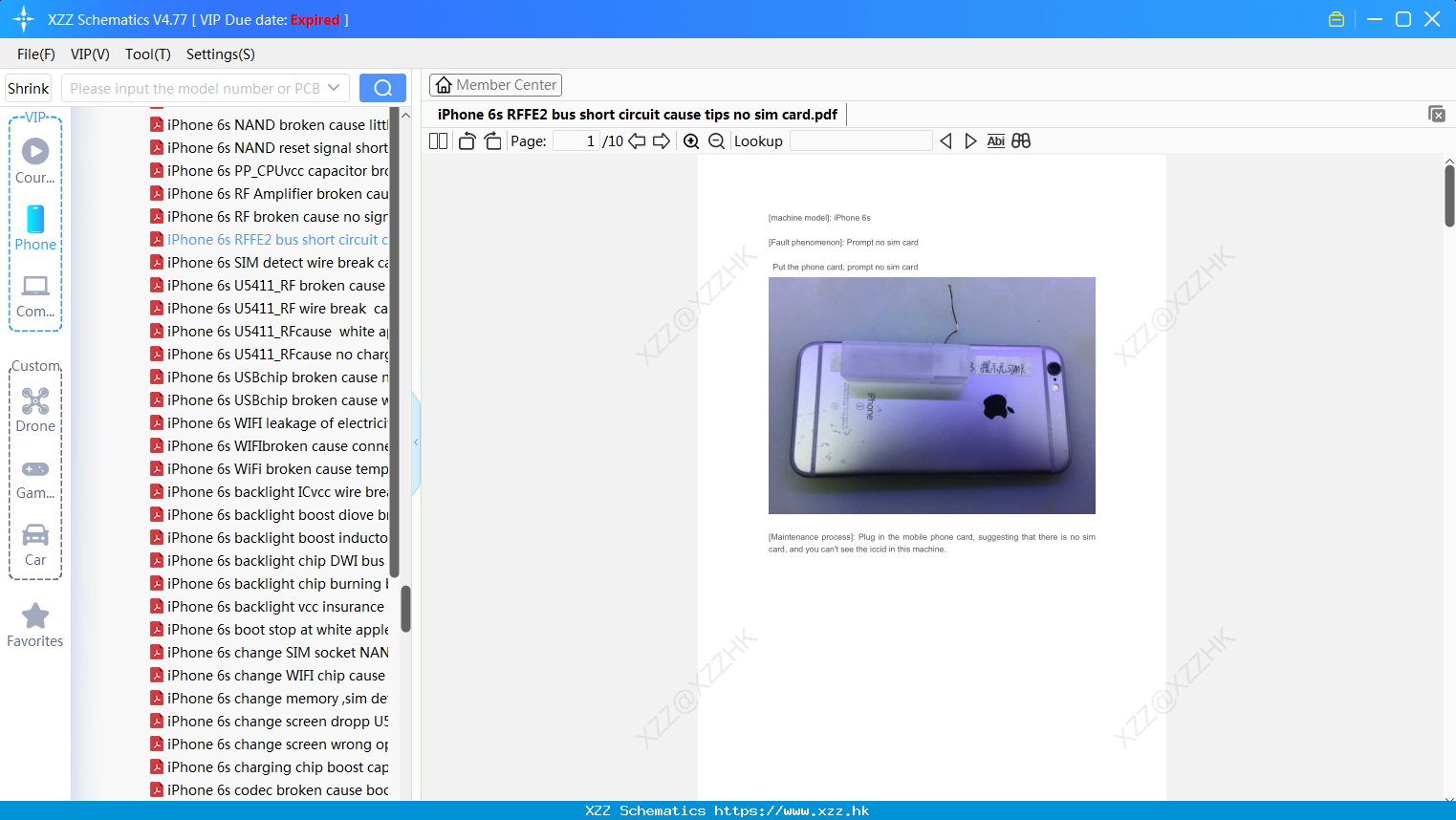1456x820 pixels.
Task: Expand the model number dropdown arrow
Action: click(334, 88)
